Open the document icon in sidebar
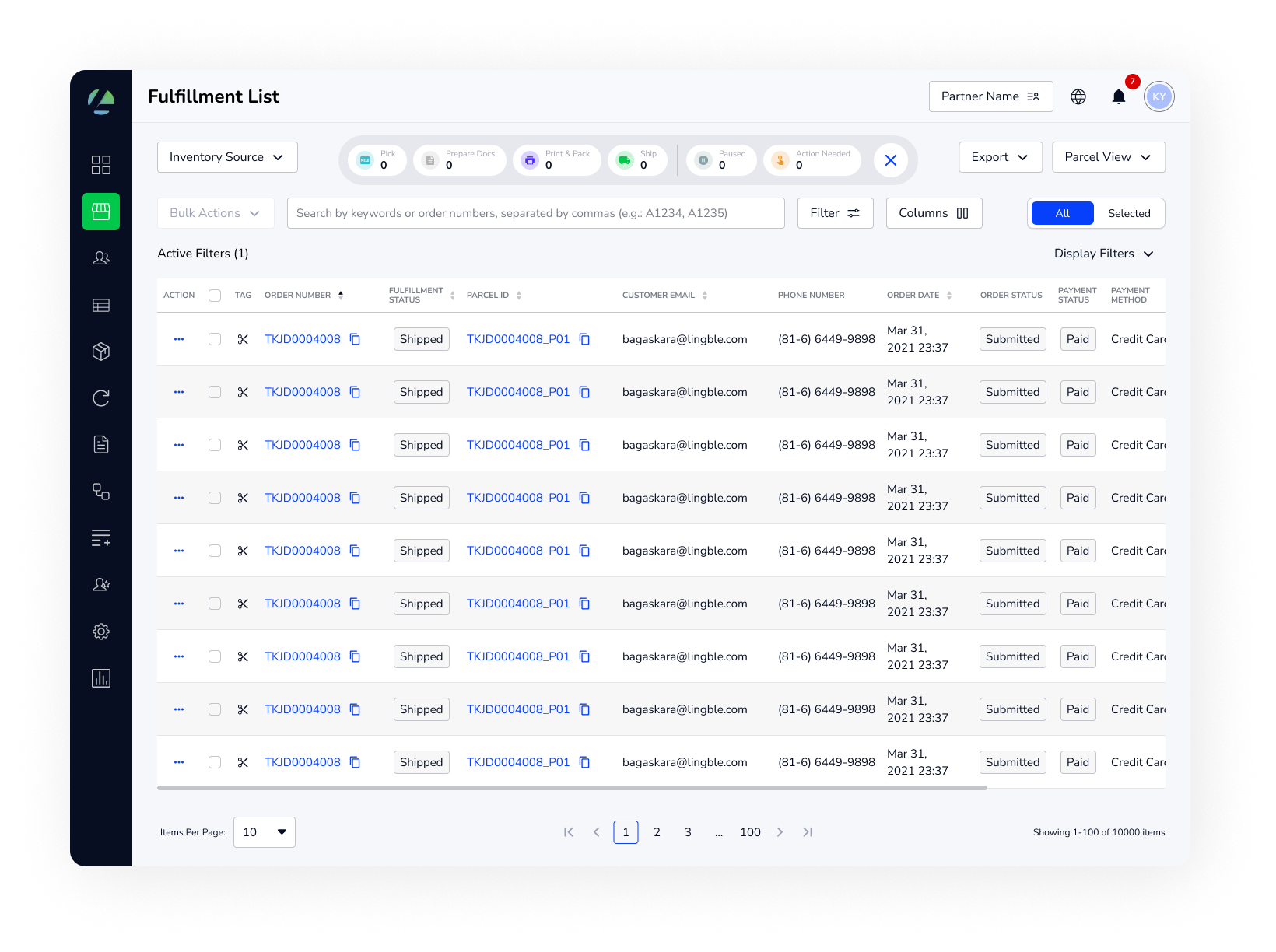The width and height of the screenshot is (1276, 952). (x=101, y=445)
